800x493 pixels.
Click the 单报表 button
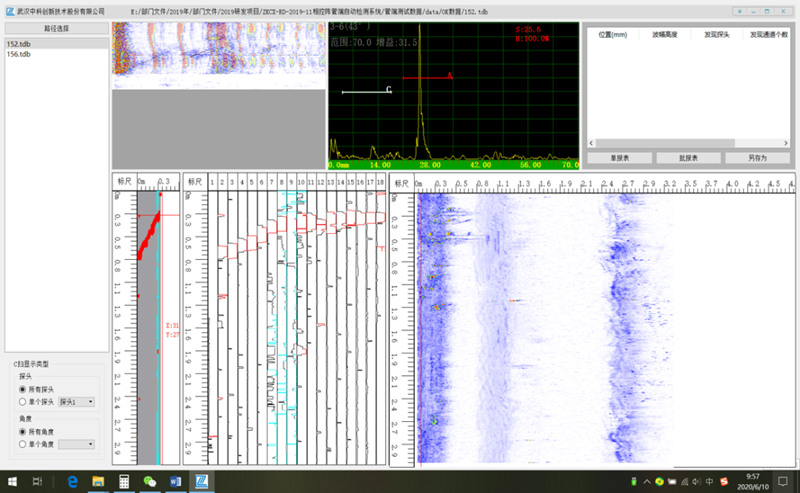pyautogui.click(x=620, y=158)
